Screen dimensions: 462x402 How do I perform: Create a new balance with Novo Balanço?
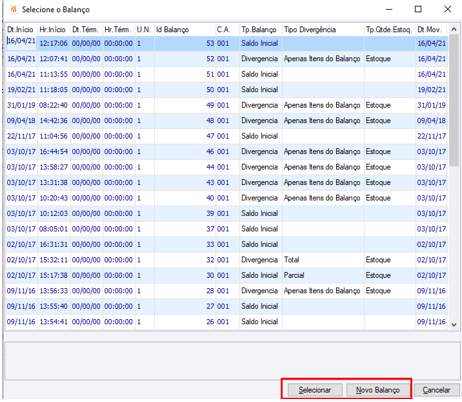pos(378,390)
